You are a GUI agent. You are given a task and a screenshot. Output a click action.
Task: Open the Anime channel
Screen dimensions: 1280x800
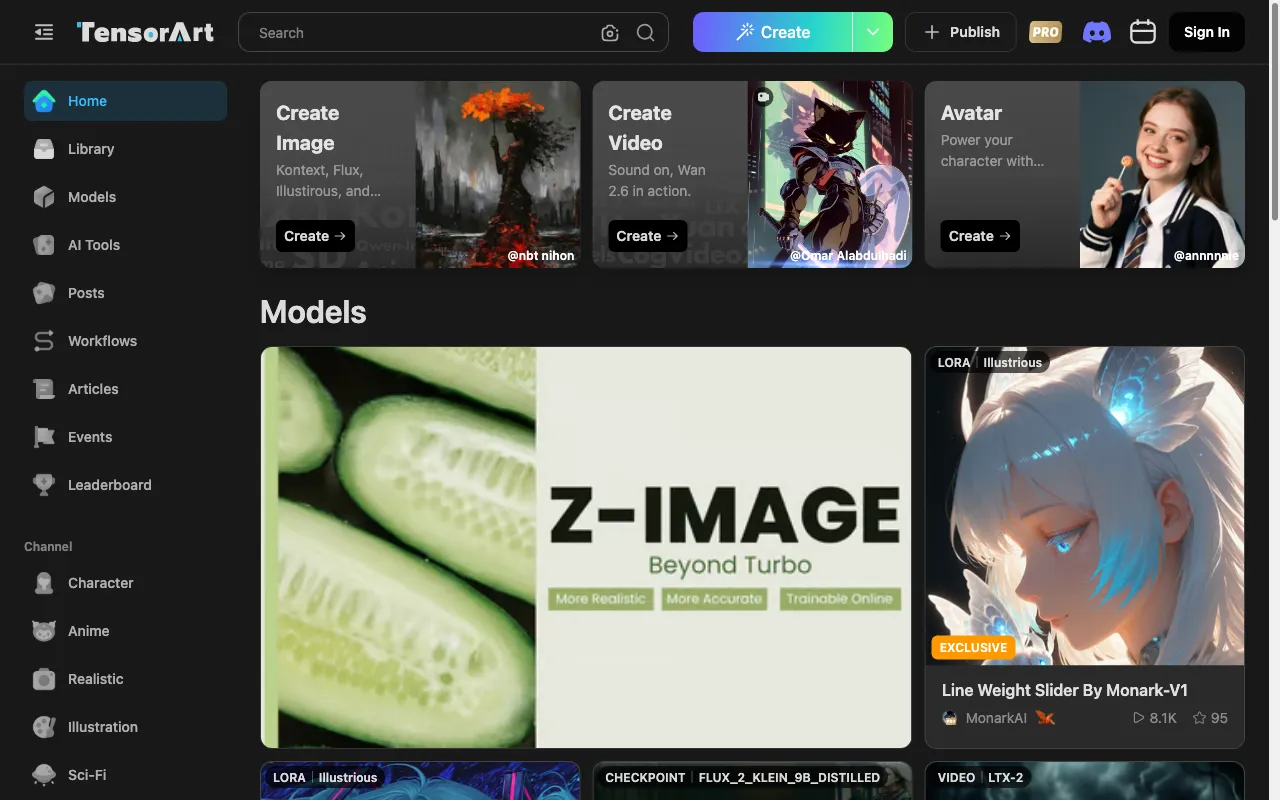click(126, 631)
